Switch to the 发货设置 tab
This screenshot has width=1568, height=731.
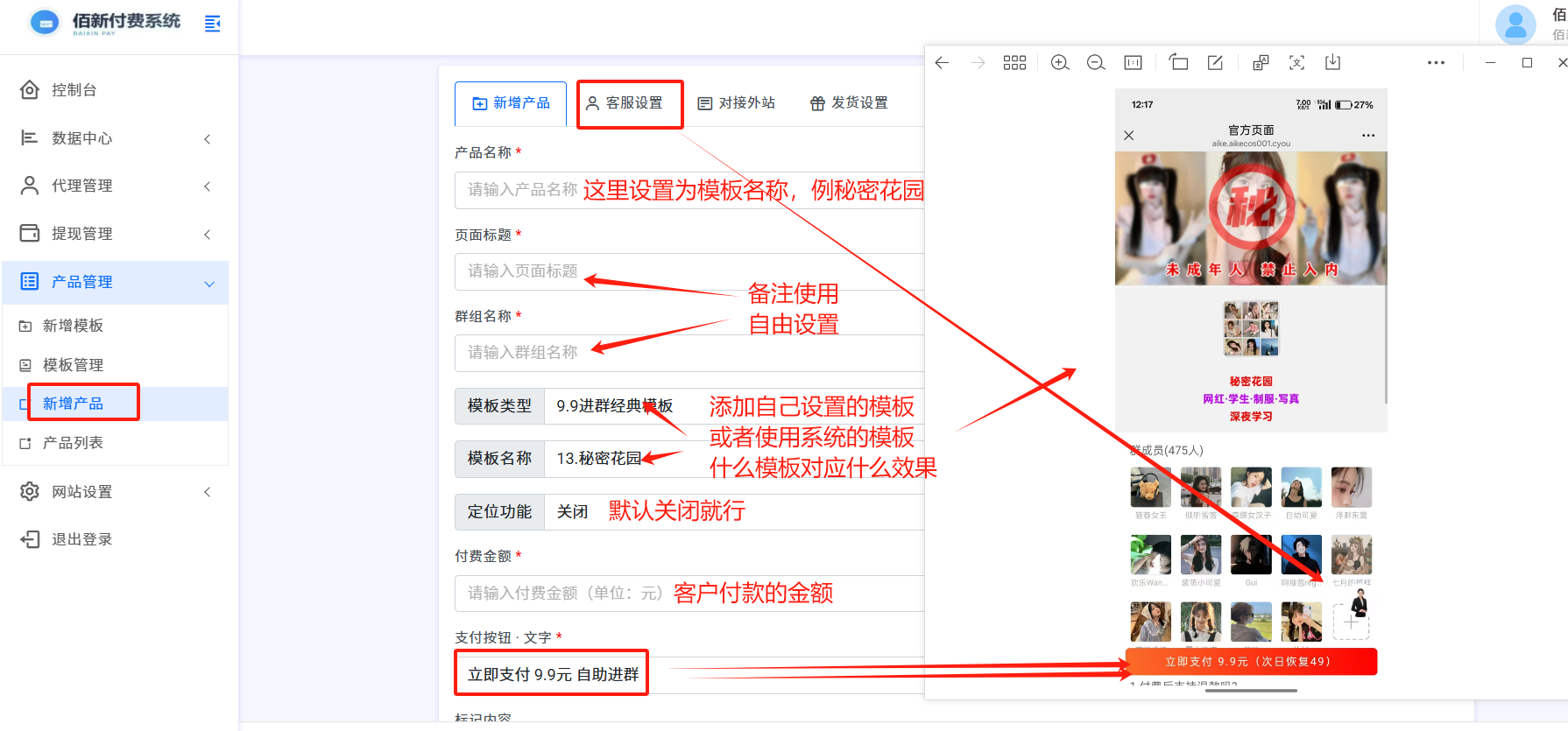click(x=849, y=103)
